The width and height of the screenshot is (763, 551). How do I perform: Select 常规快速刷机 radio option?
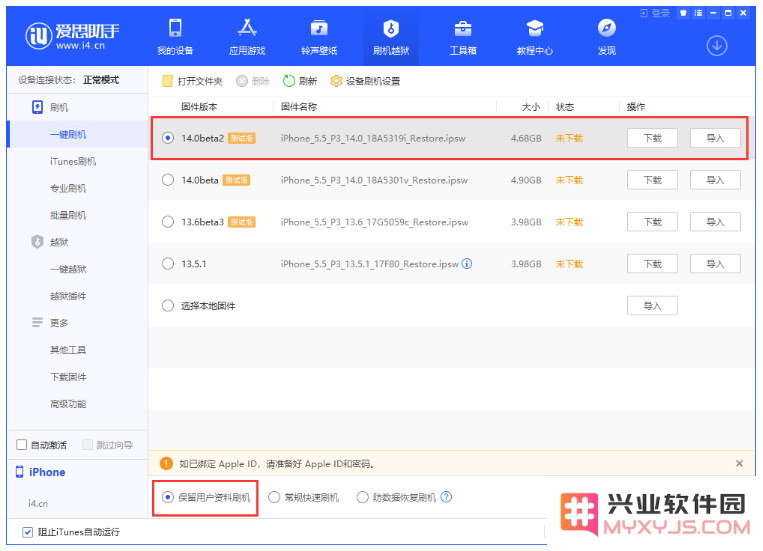pos(274,497)
